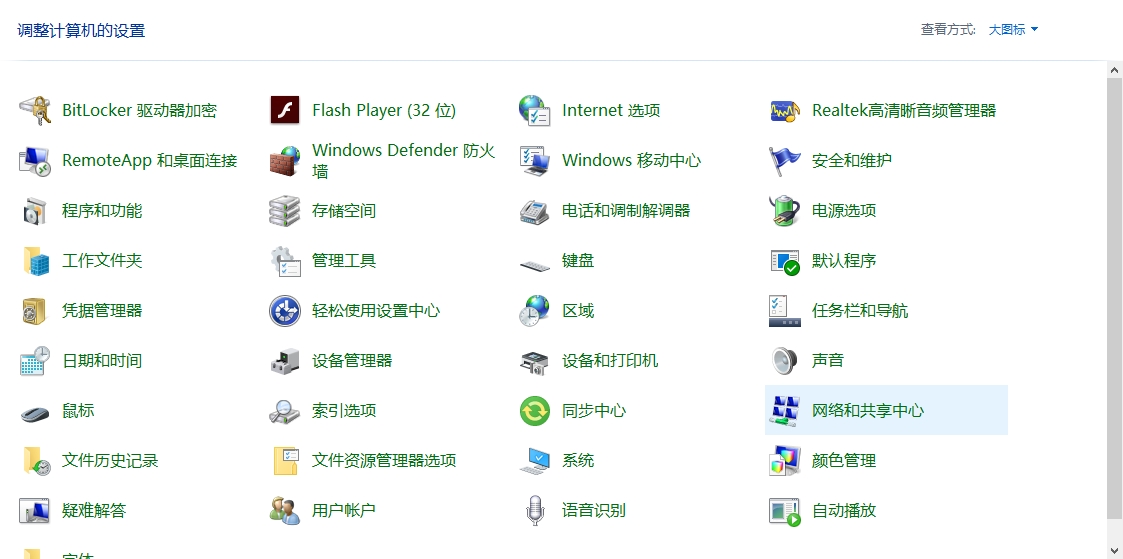Open the 轻松使用设置中心 icon
This screenshot has height=559, width=1123.
pos(284,311)
